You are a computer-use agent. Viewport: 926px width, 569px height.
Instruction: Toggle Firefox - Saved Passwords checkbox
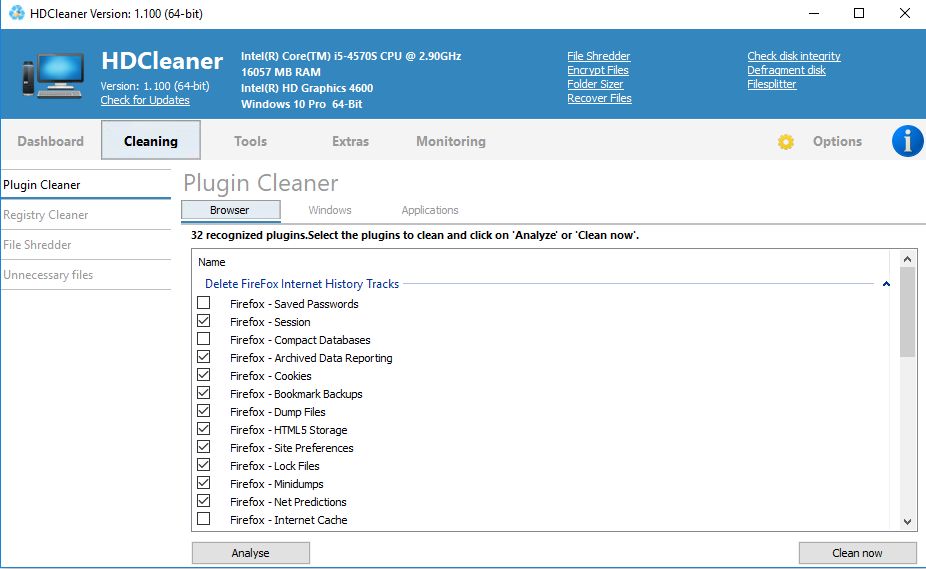[204, 303]
